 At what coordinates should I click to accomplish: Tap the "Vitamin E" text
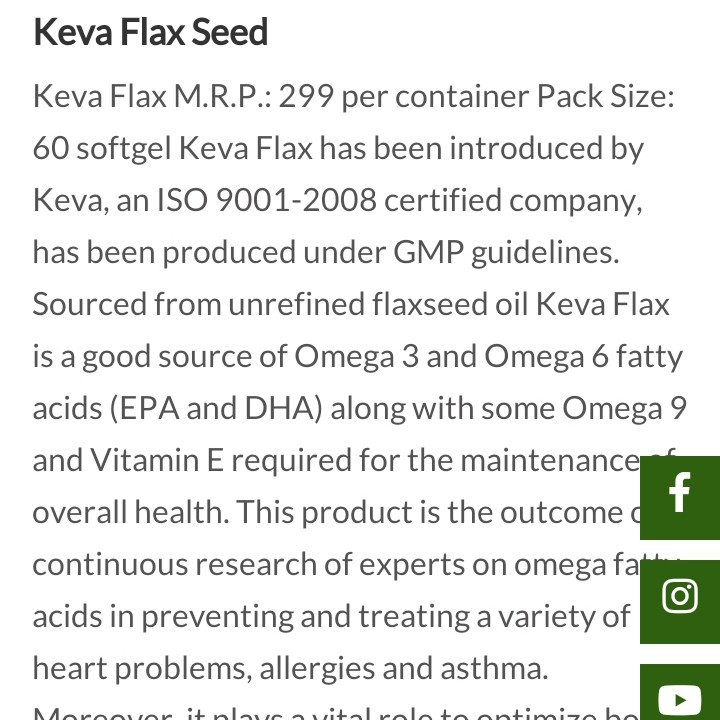[157, 460]
